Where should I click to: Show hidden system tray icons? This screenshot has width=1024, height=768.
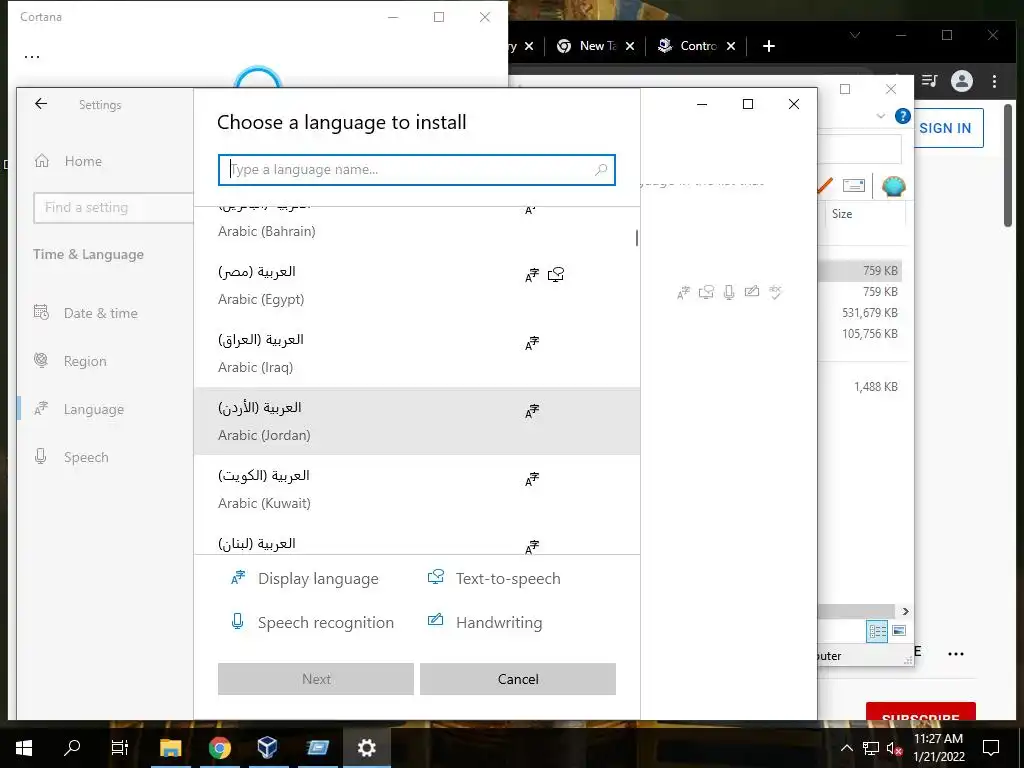point(846,748)
